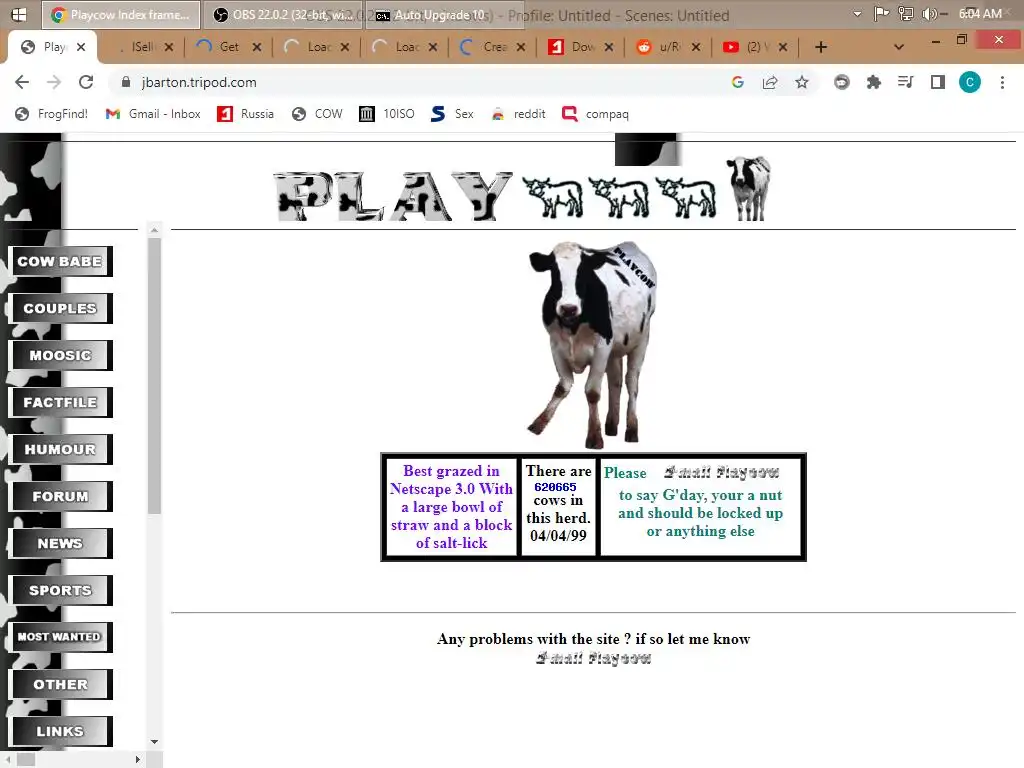Bookmark this page with the star icon
The image size is (1024, 768).
coord(802,82)
